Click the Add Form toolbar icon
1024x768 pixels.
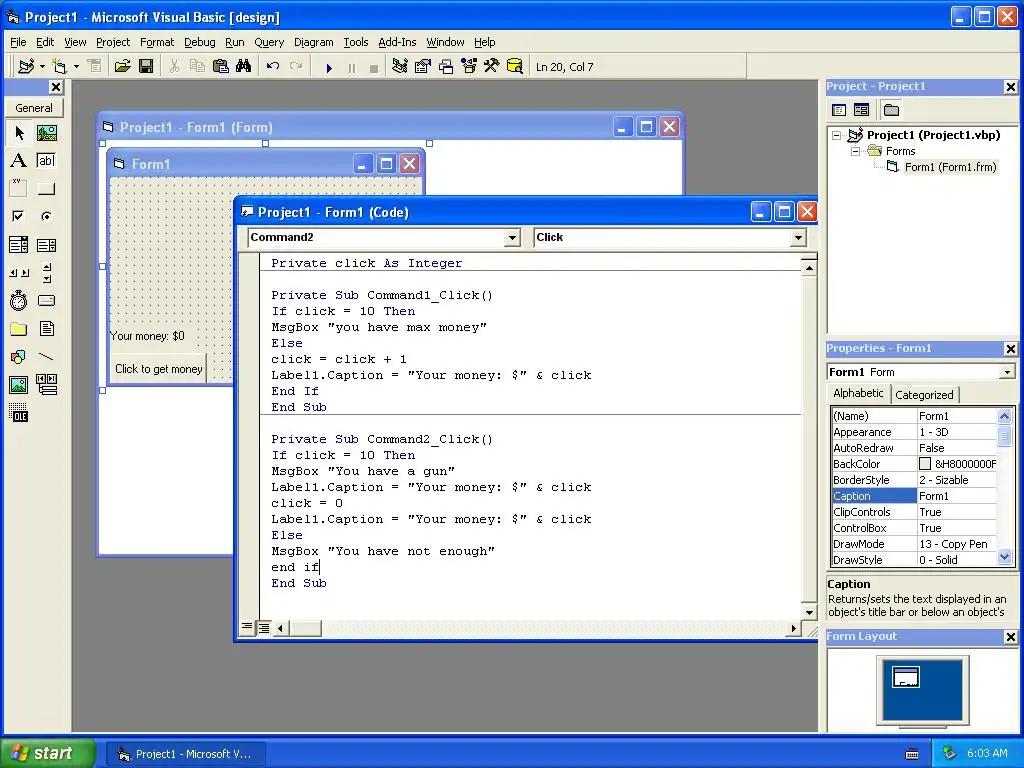(x=59, y=66)
